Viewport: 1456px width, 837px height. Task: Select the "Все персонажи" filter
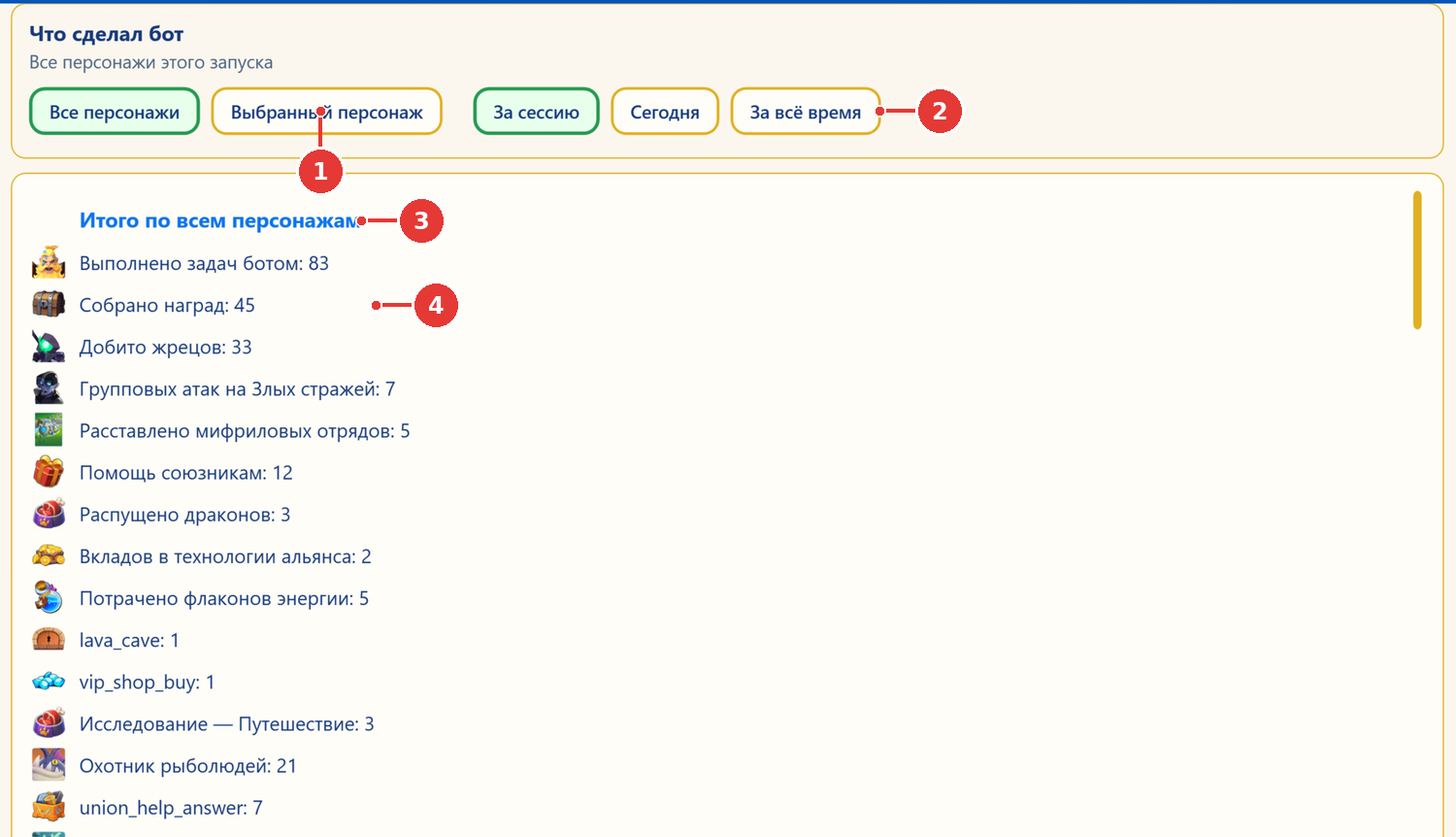click(x=115, y=112)
